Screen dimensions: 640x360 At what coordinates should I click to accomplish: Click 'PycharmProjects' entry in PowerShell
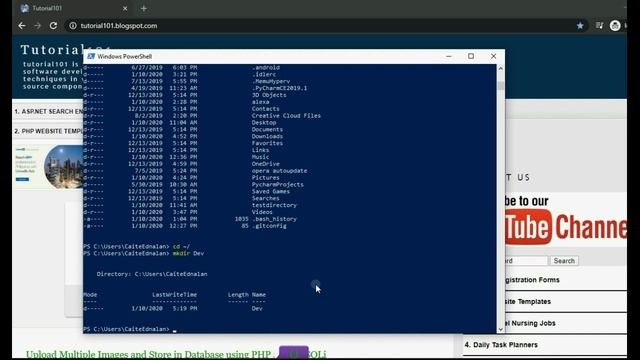point(278,184)
